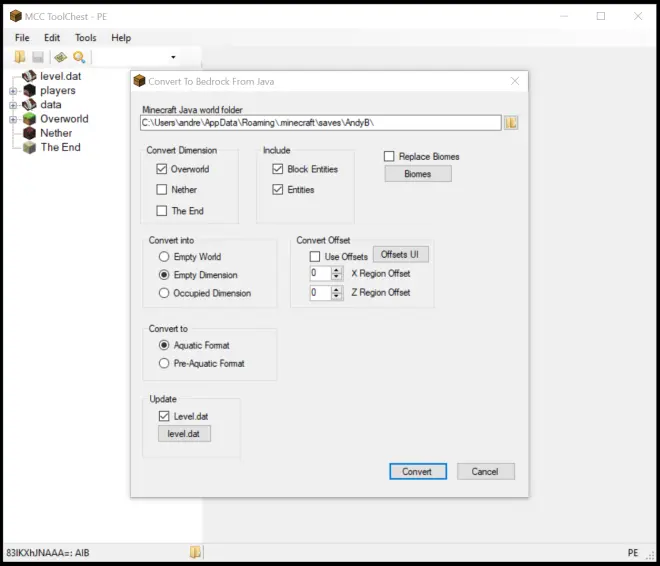Expand the Overworld tree node
The image size is (660, 566).
point(13,120)
